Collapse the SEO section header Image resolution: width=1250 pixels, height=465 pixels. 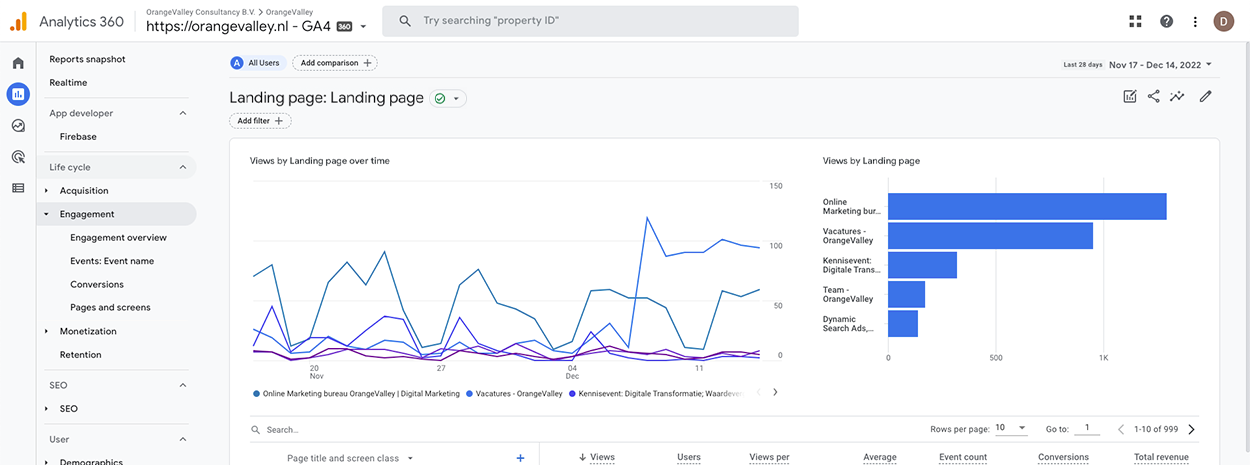[x=183, y=385]
